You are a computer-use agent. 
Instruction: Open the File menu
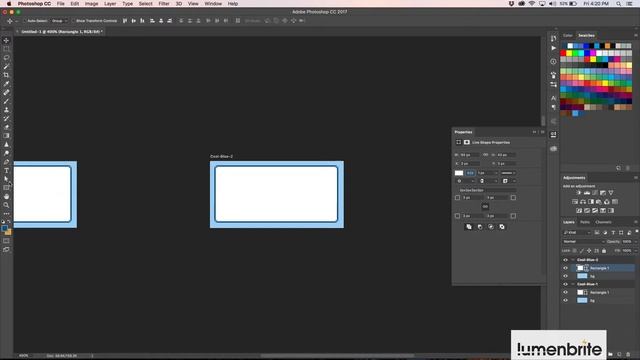tap(60, 4)
